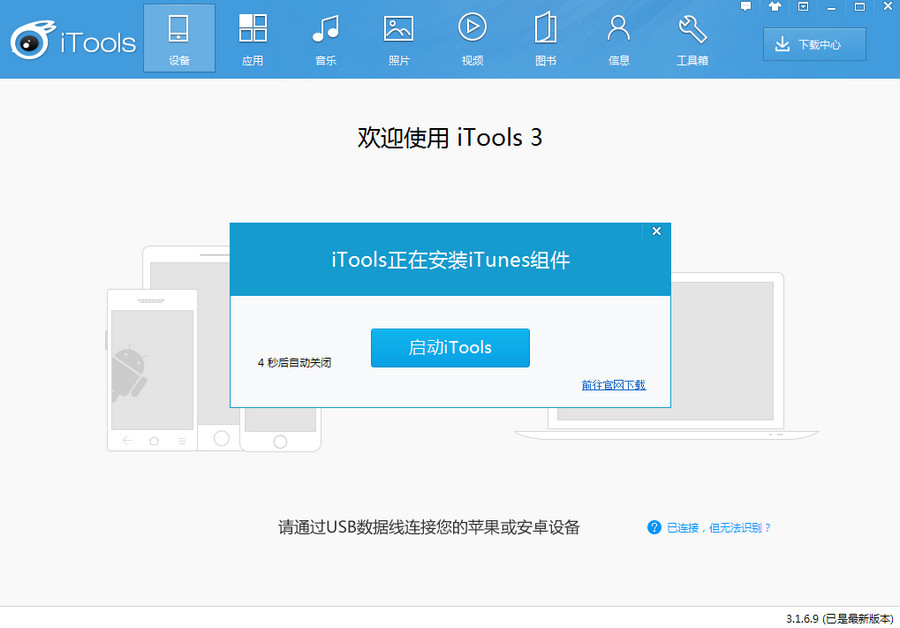Image resolution: width=900 pixels, height=628 pixels.
Task: Click the 启动iTools button
Action: click(x=450, y=348)
